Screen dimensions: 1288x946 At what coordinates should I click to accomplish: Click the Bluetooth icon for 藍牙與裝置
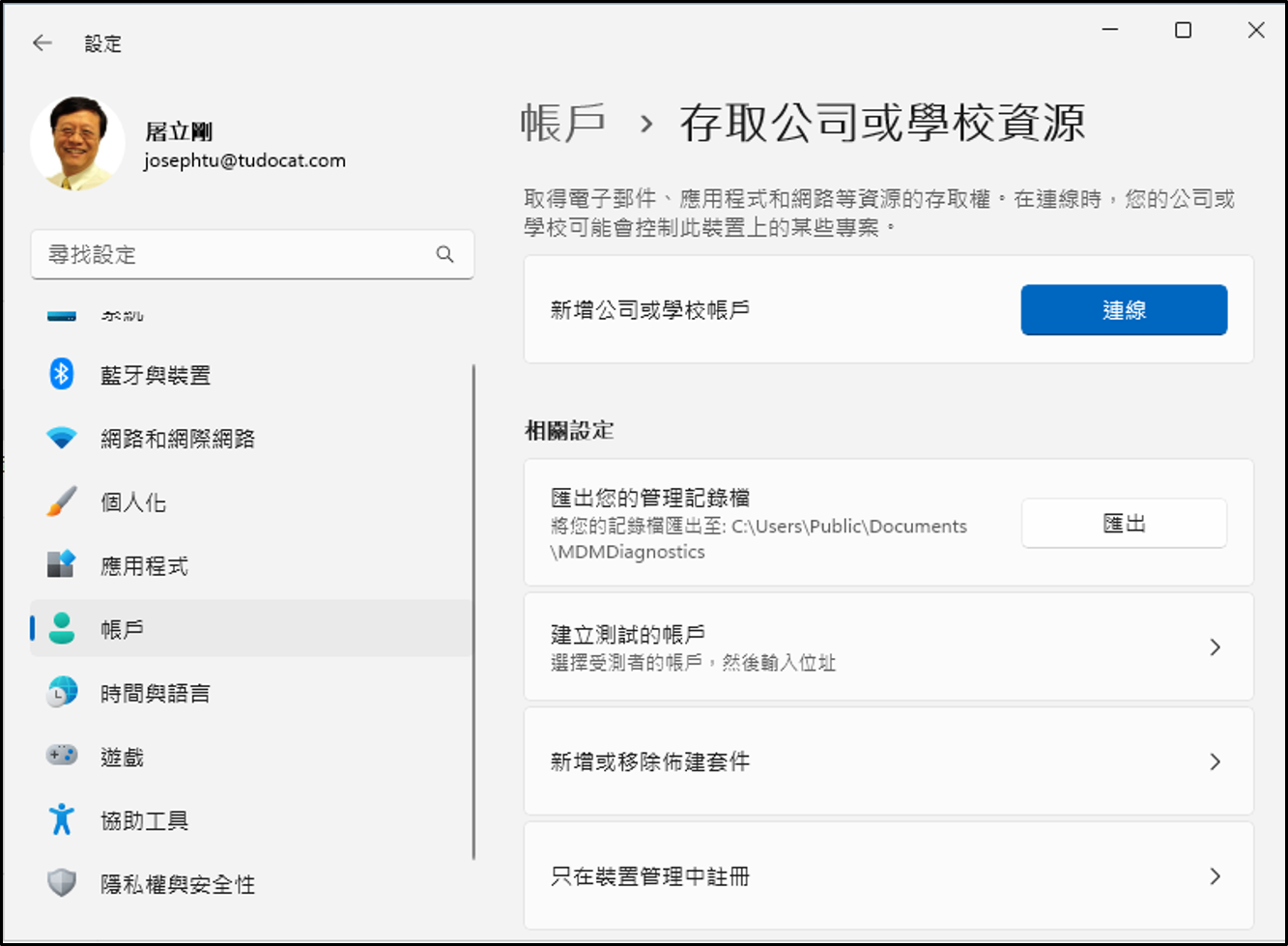pyautogui.click(x=62, y=374)
